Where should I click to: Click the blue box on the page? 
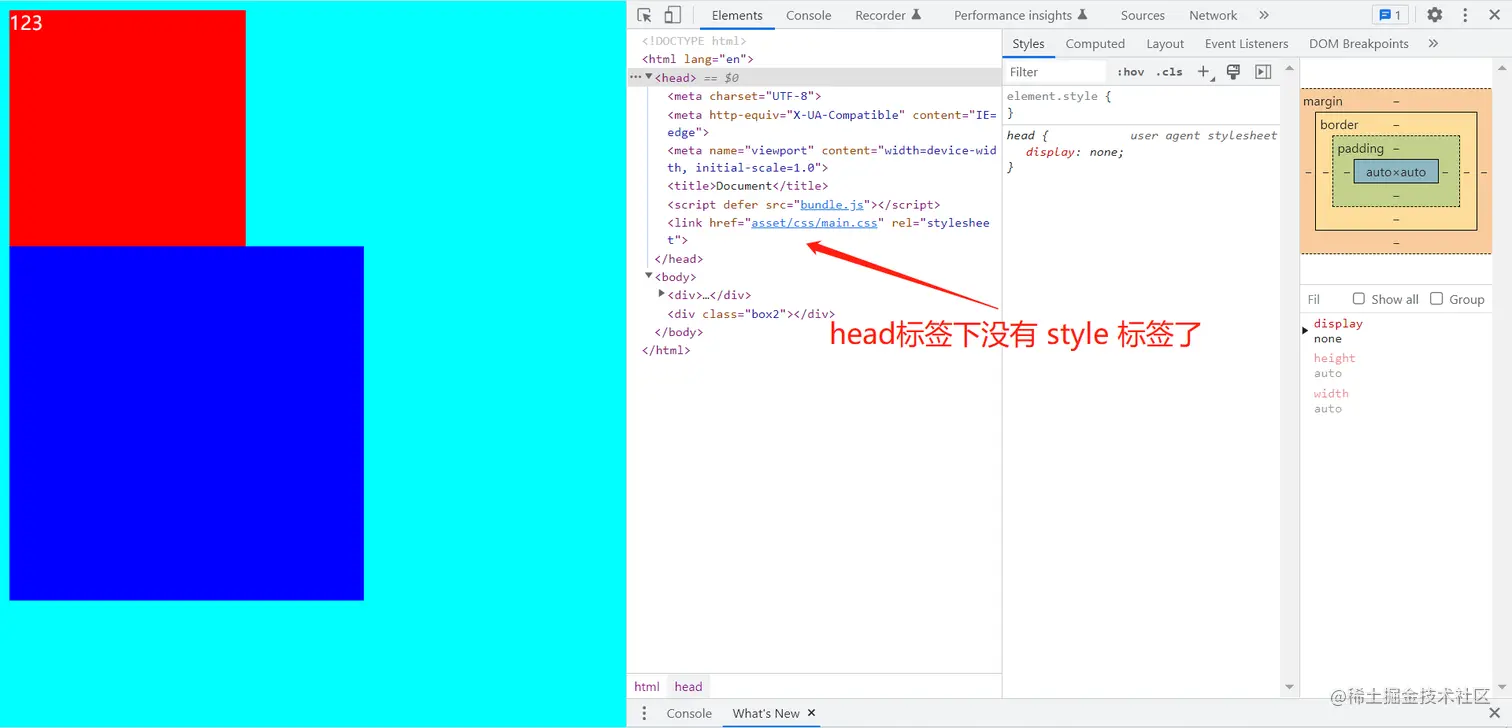coord(186,423)
